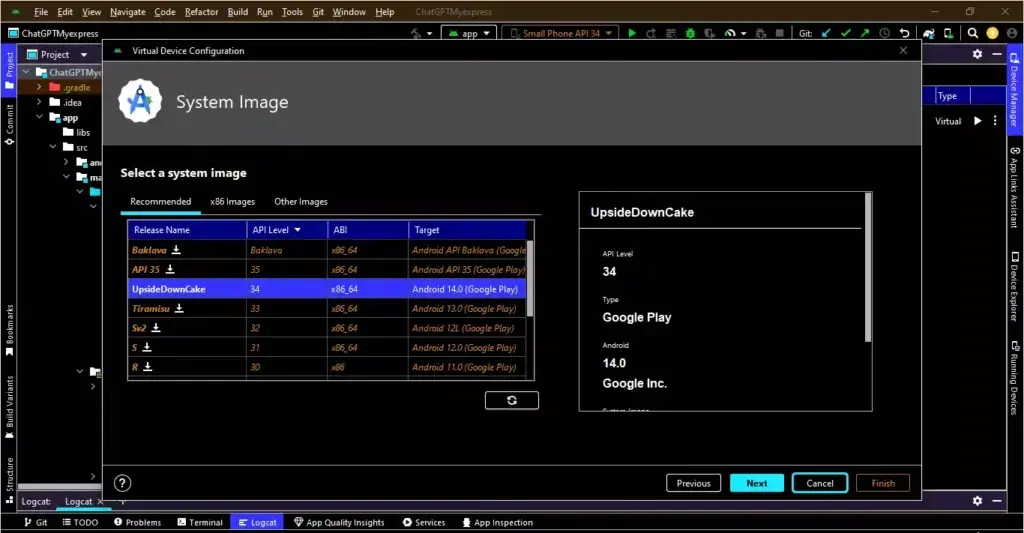
Task: Open the Refactor menu
Action: pos(201,12)
